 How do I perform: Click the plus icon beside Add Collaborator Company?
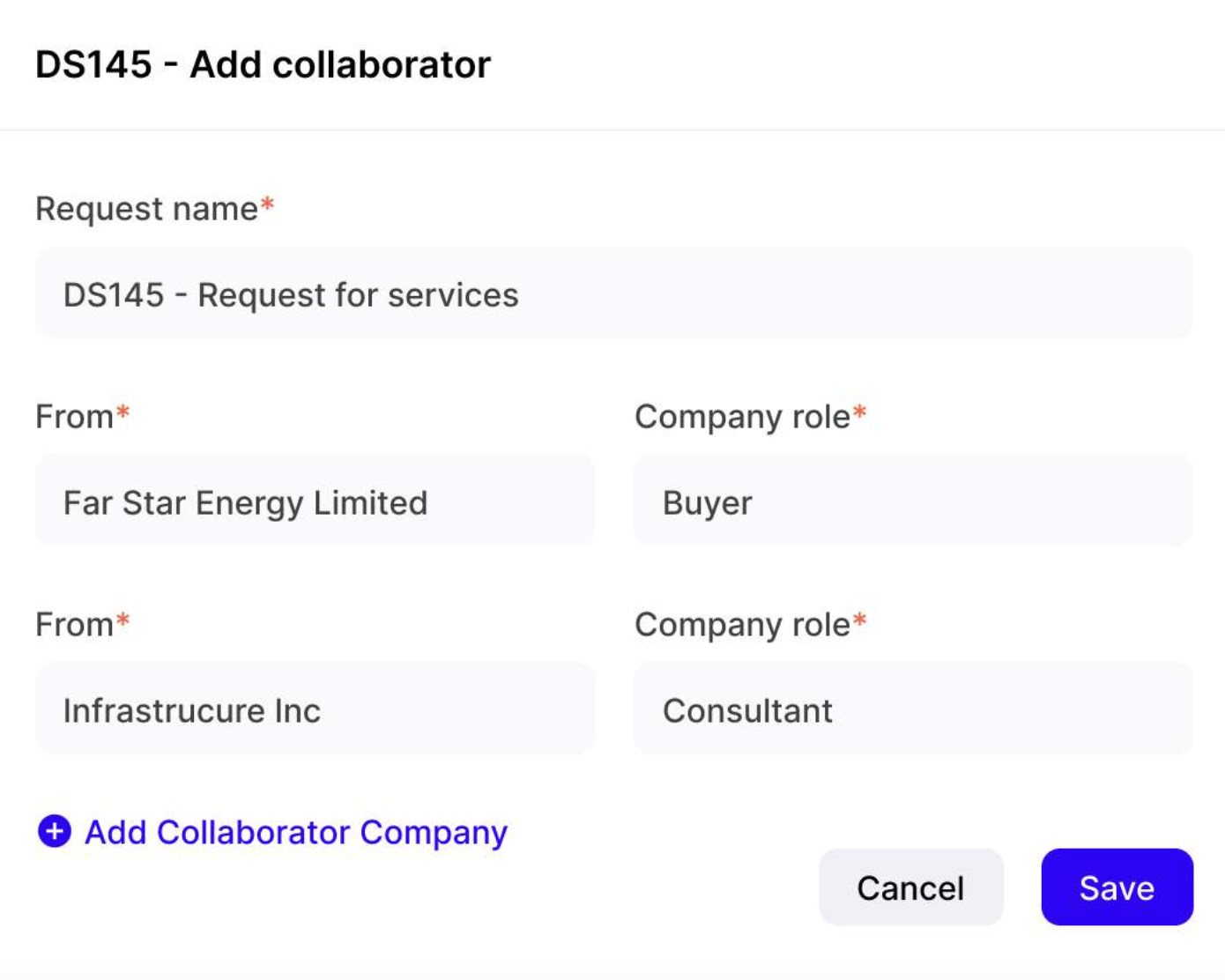click(x=55, y=831)
